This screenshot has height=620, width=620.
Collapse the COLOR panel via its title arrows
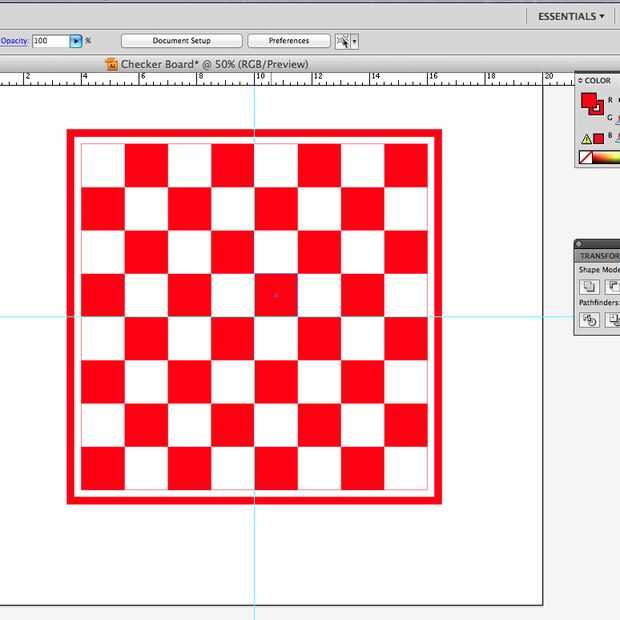click(581, 81)
